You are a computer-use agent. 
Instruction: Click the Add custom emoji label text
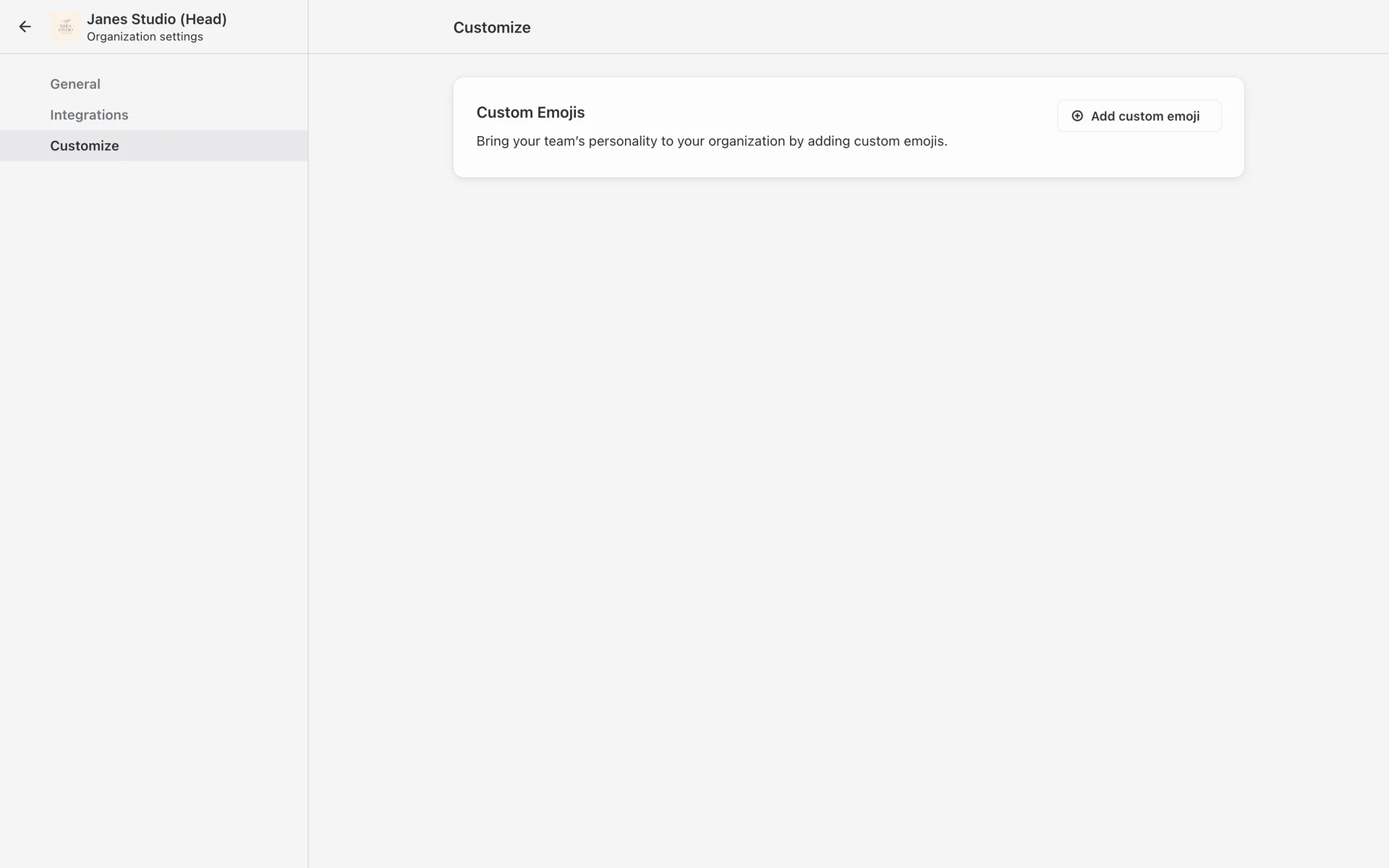(1144, 116)
